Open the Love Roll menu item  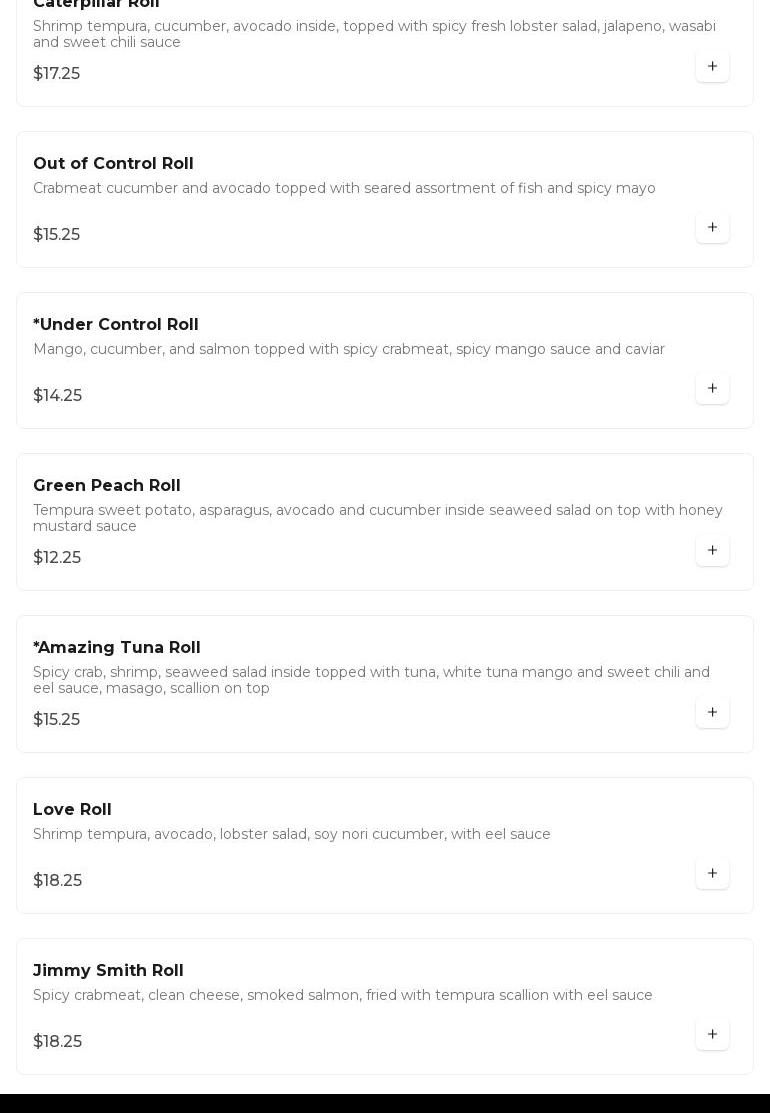(x=72, y=810)
